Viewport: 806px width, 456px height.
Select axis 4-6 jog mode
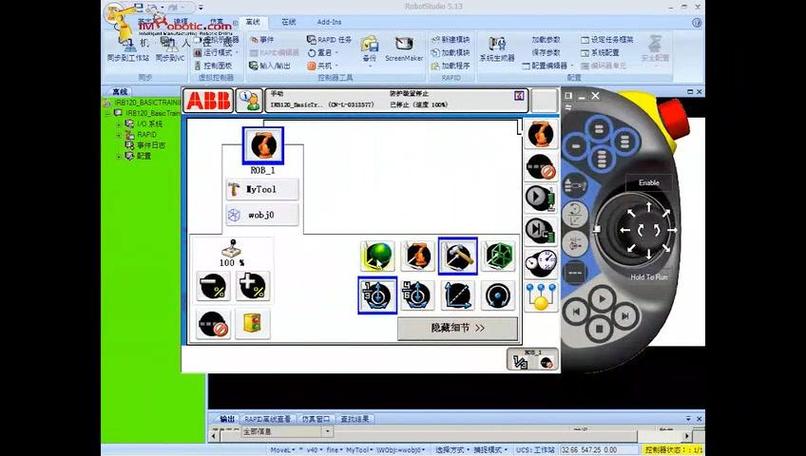pos(417,295)
